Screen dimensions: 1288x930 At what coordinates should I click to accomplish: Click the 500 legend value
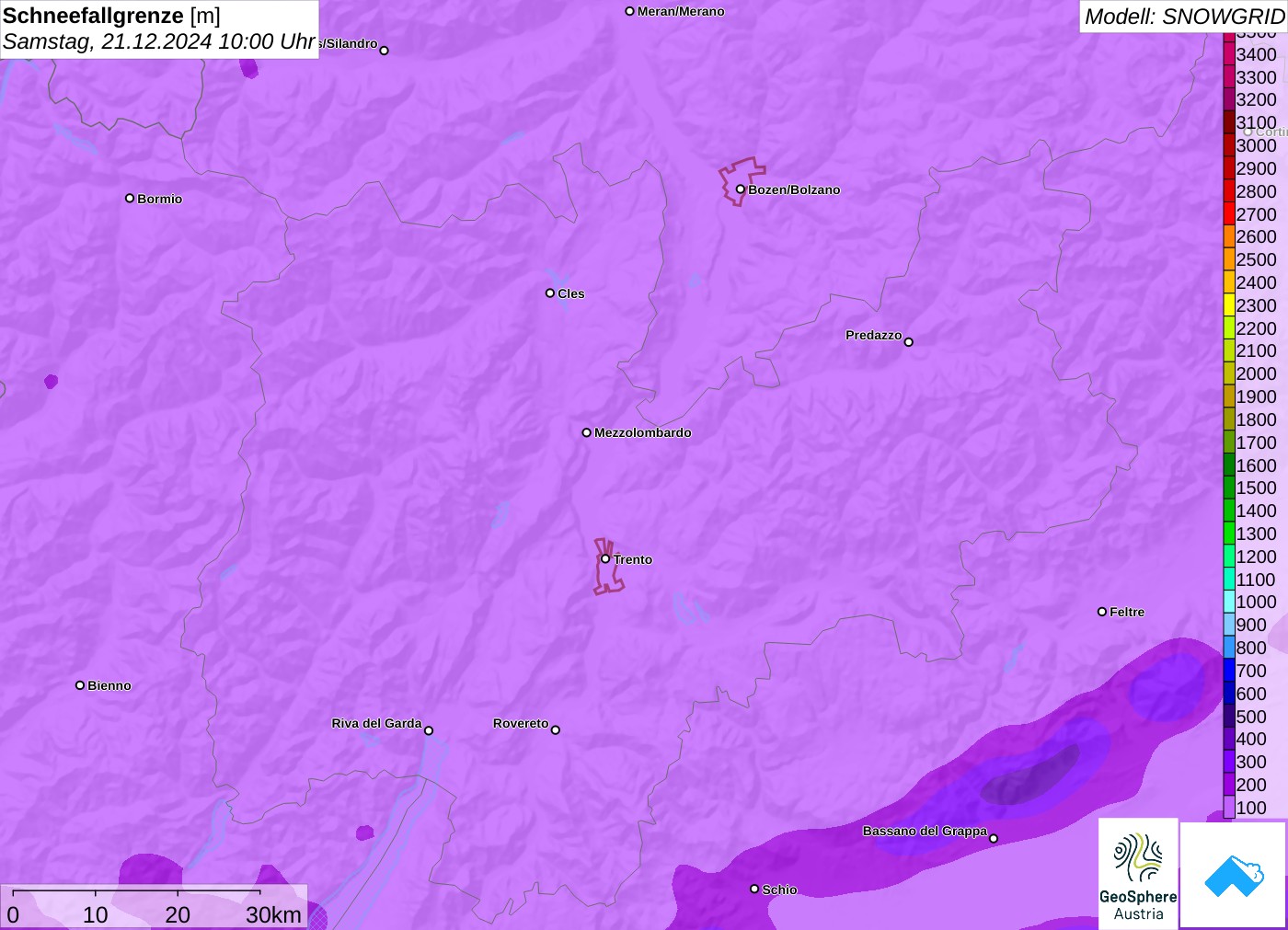[1251, 717]
